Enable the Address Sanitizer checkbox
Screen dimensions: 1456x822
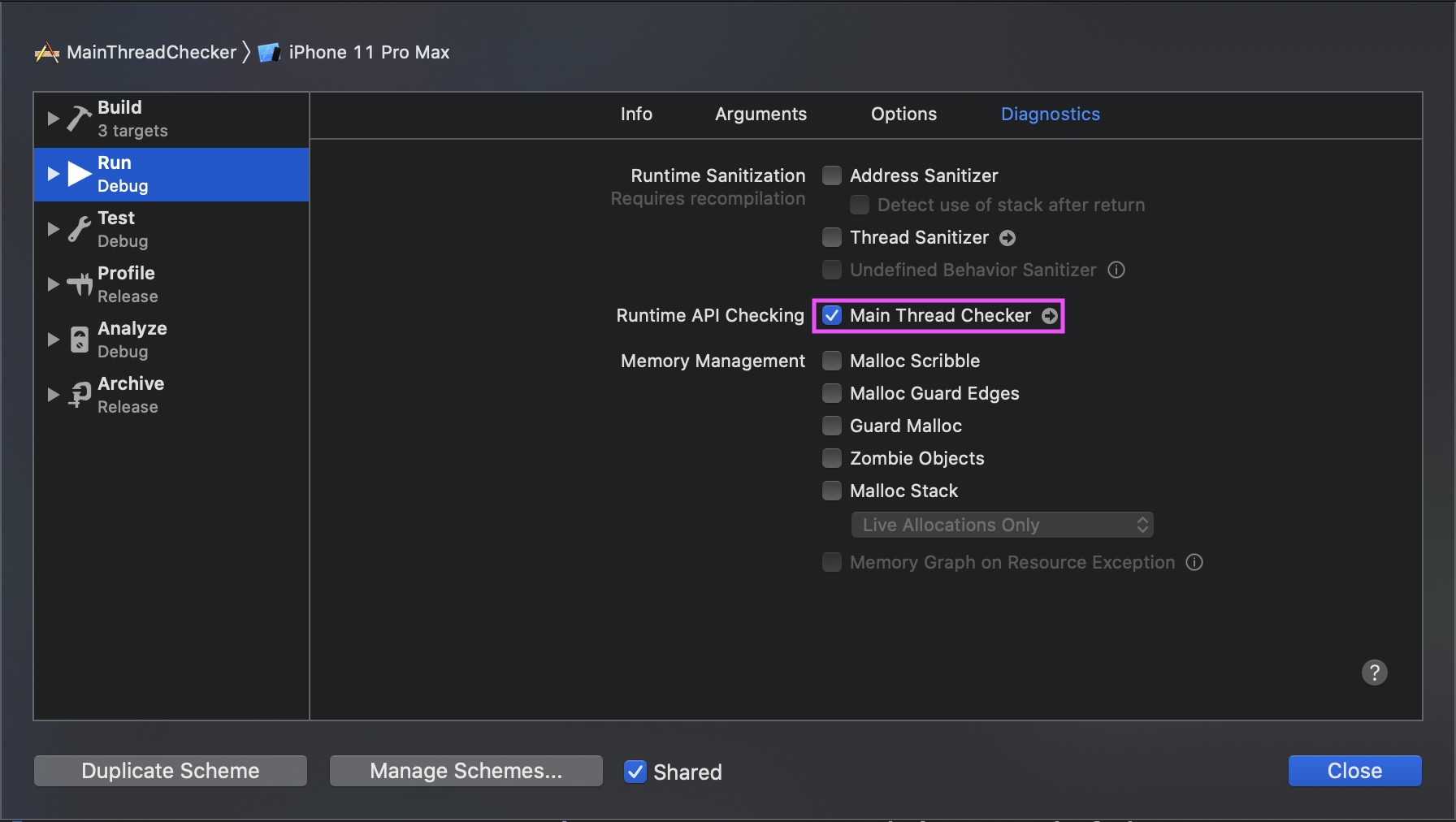point(831,175)
